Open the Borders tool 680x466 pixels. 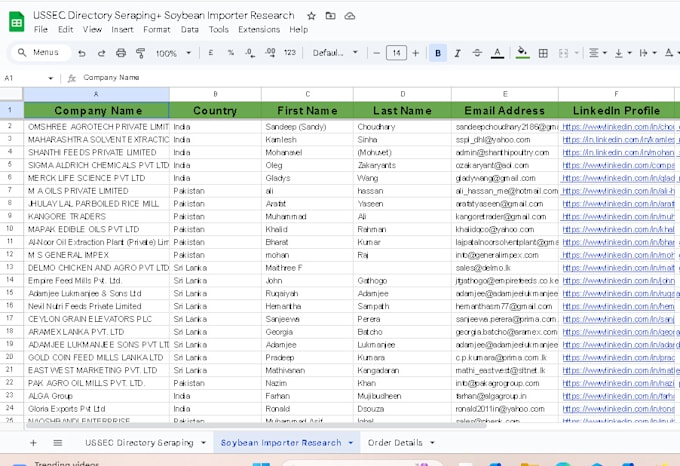pos(543,53)
